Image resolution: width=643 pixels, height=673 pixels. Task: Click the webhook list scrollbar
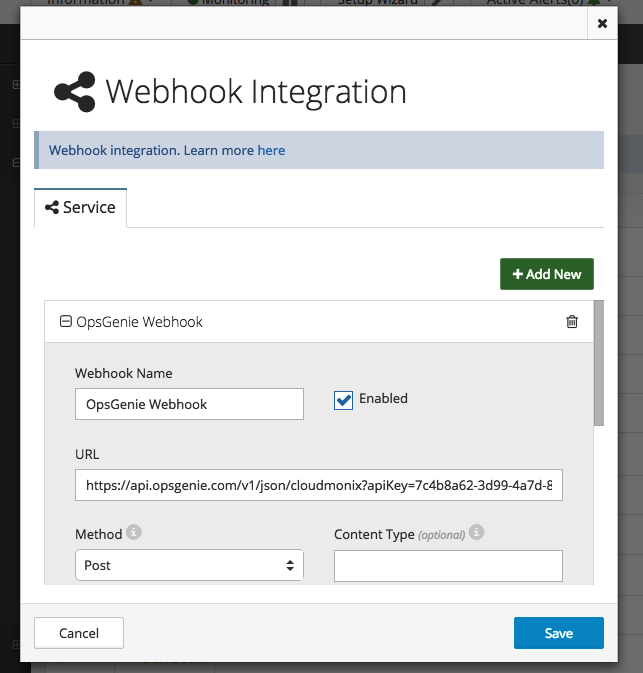click(x=599, y=363)
